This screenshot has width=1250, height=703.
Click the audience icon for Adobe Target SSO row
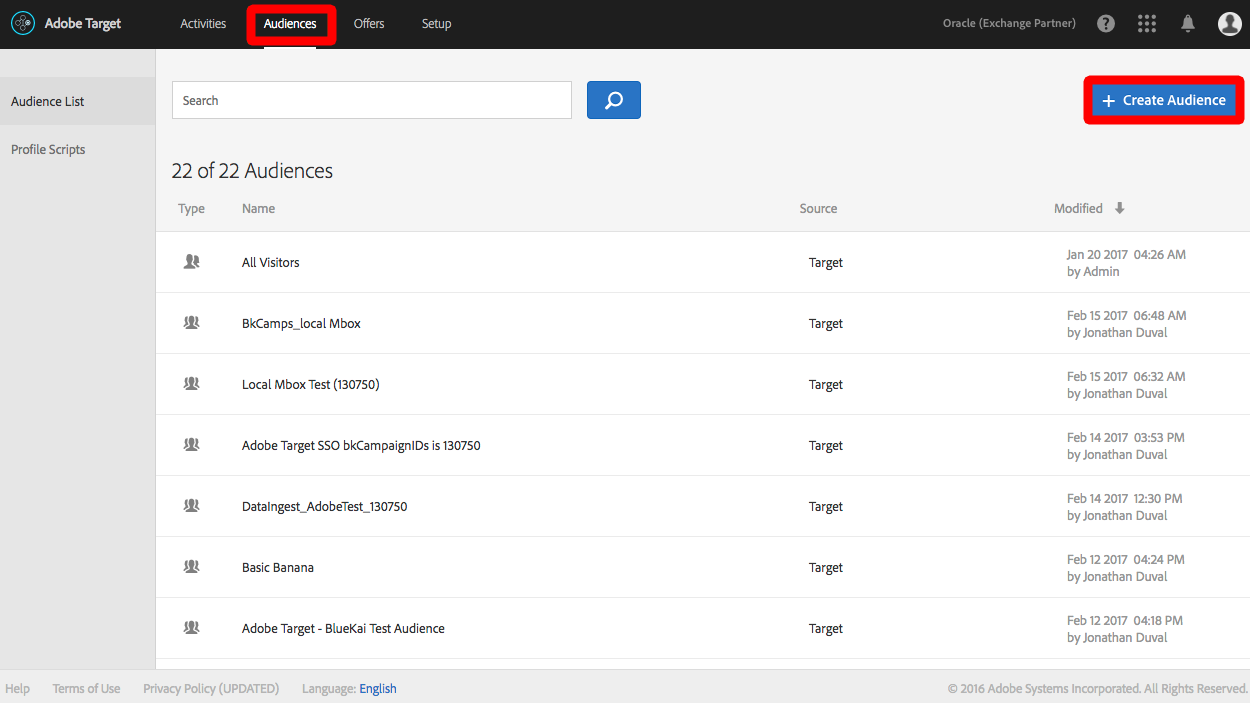pyautogui.click(x=192, y=445)
